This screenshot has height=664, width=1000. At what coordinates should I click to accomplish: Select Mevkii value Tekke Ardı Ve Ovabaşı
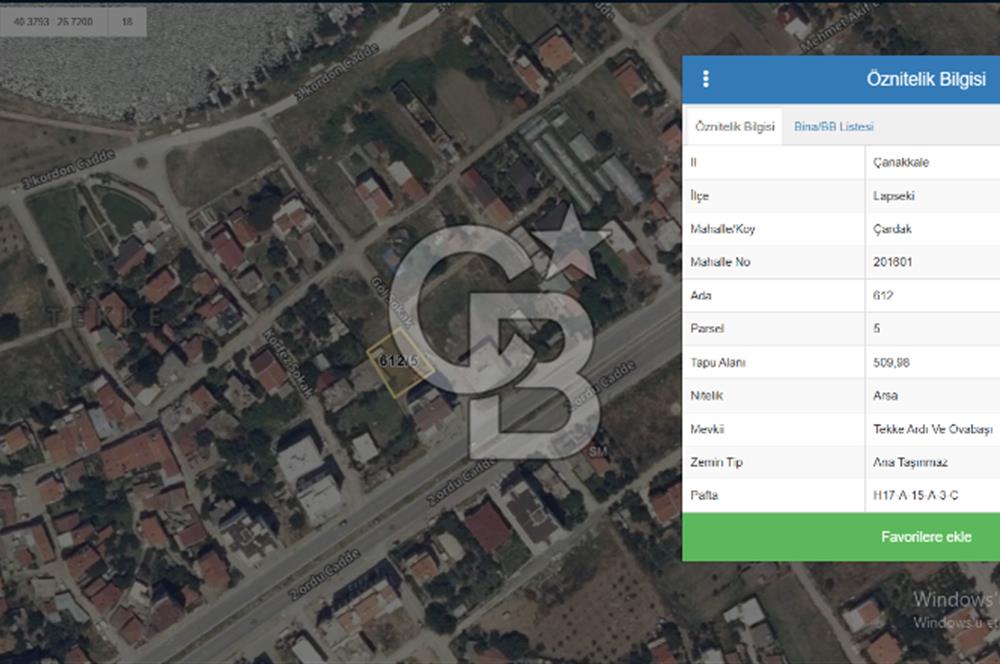(932, 429)
